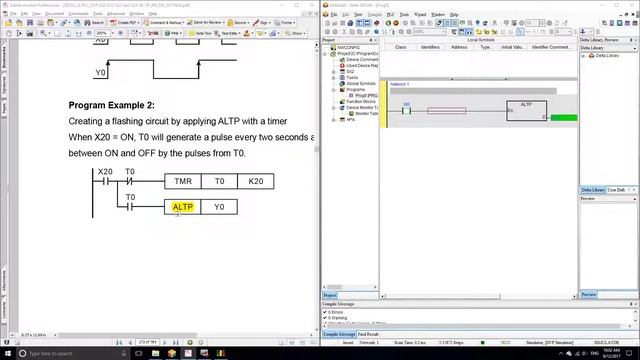Viewport: 640px width, 360px height.
Task: Click the Print icon in ISPSoft toolbar
Action: point(350,23)
